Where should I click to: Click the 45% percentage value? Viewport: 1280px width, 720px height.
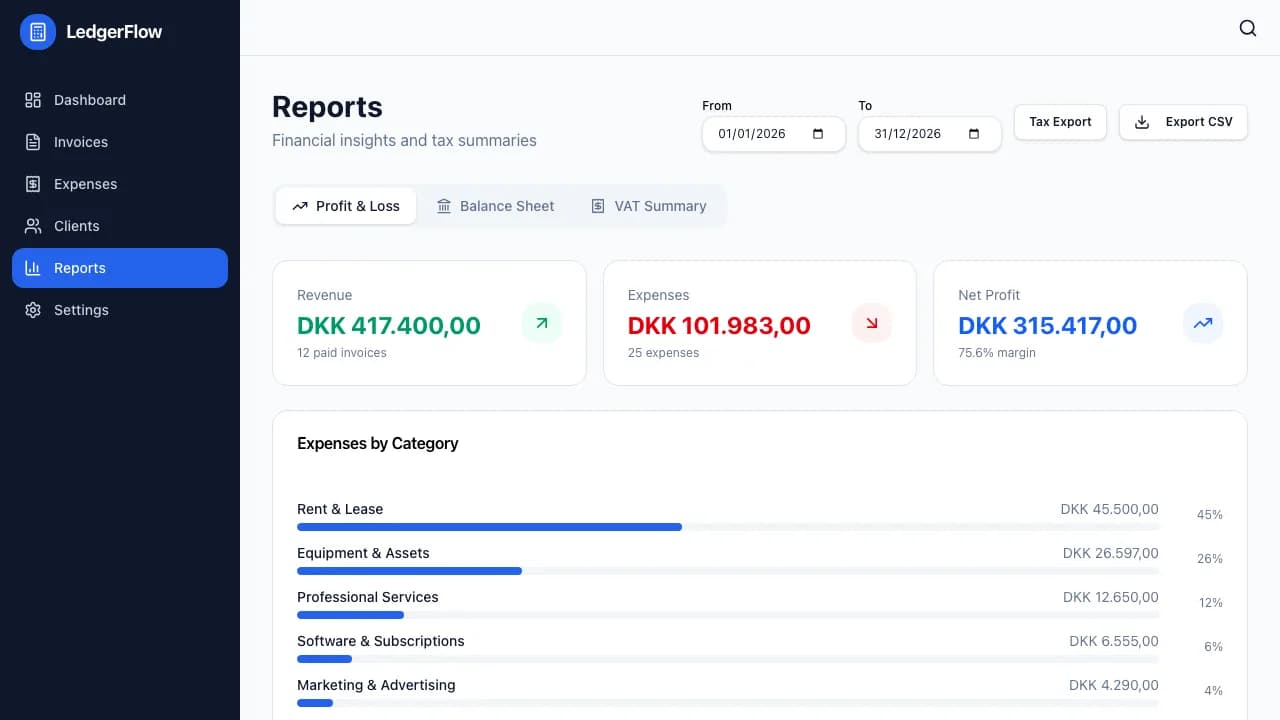[1210, 515]
